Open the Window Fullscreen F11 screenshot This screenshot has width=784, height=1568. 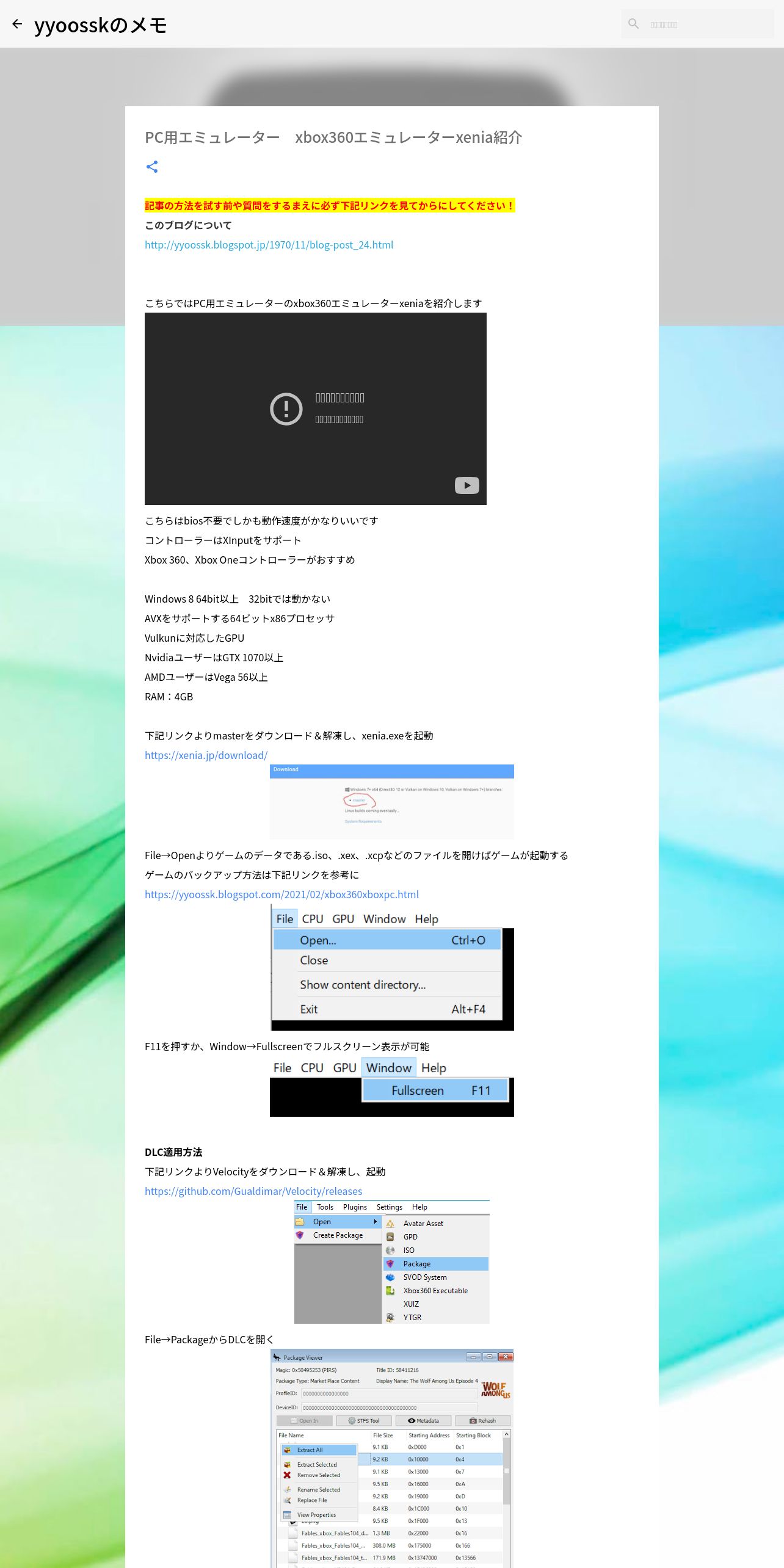click(392, 1086)
